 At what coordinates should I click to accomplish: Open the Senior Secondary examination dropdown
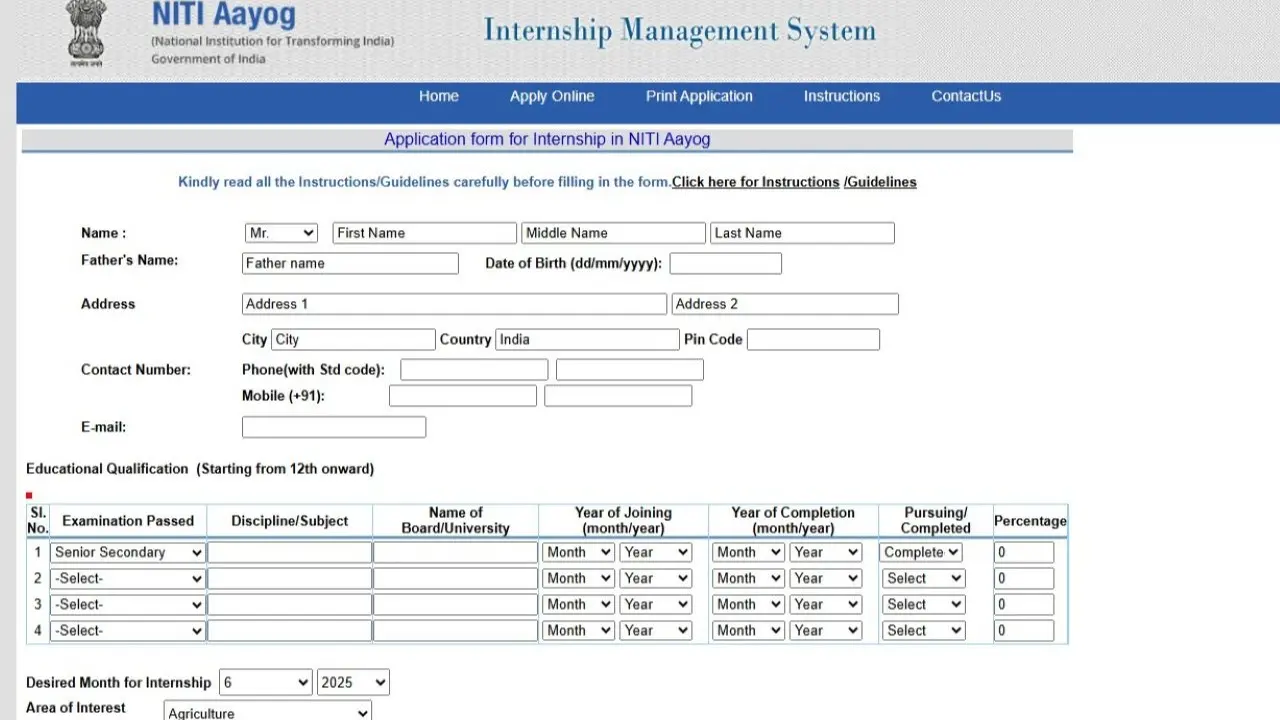pos(128,552)
